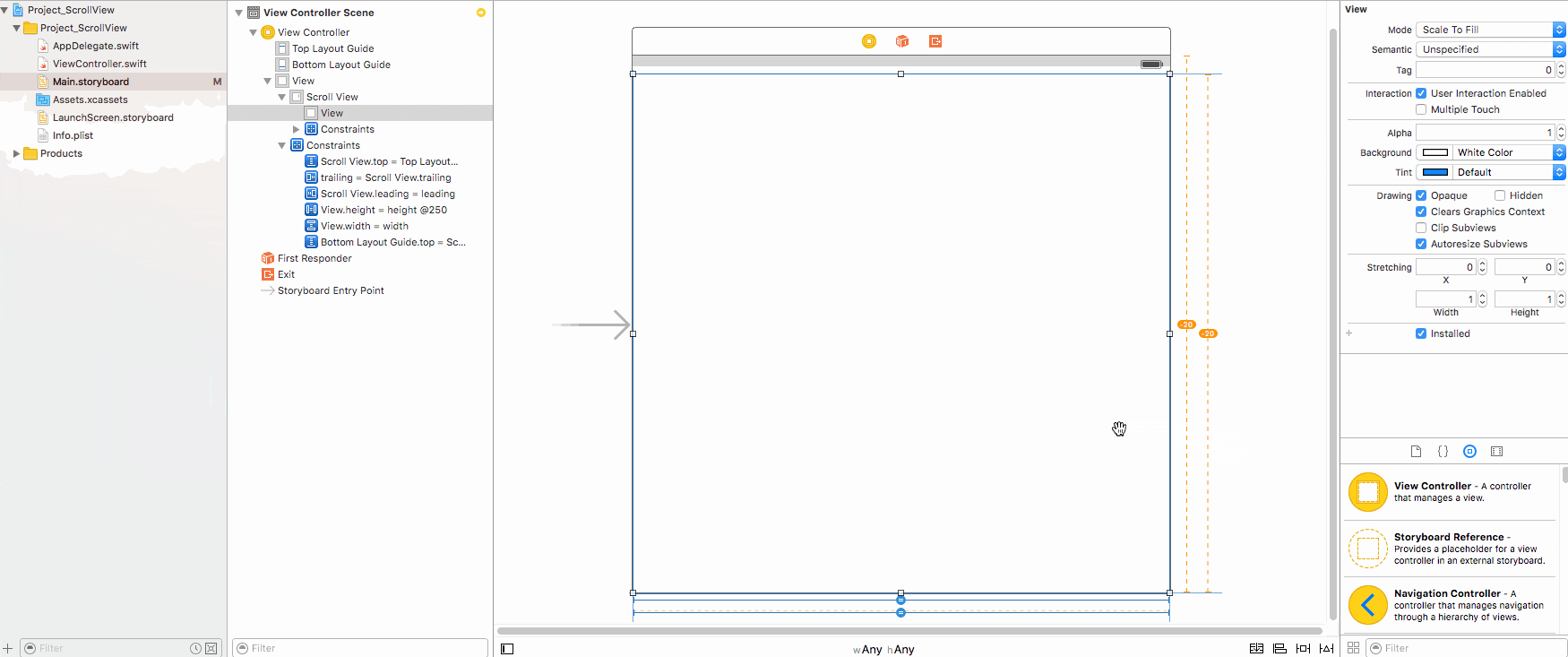Click the Exit icon in scene dock
1568x657 pixels.
(x=935, y=41)
